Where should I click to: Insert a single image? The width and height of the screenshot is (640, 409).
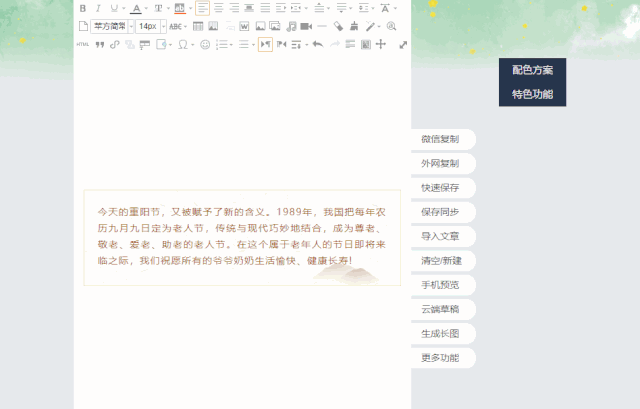[x=260, y=26]
